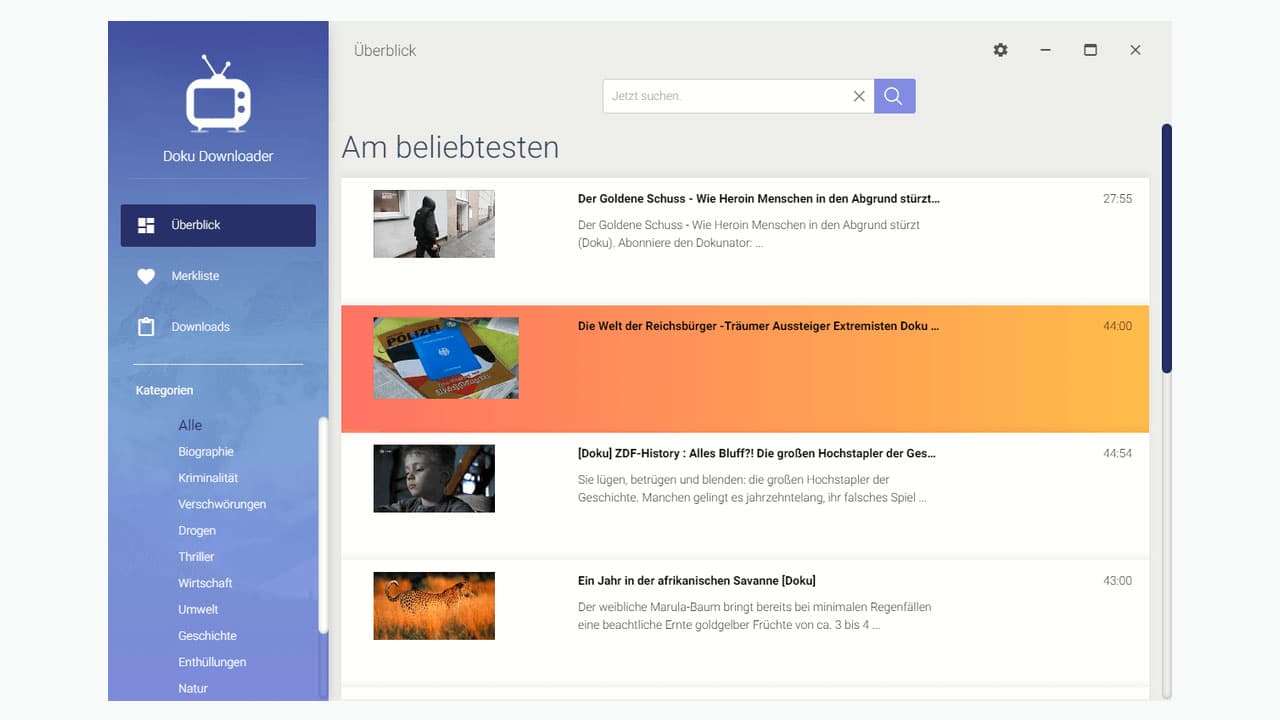Open the Drogen category
The height and width of the screenshot is (720, 1280).
tap(197, 530)
